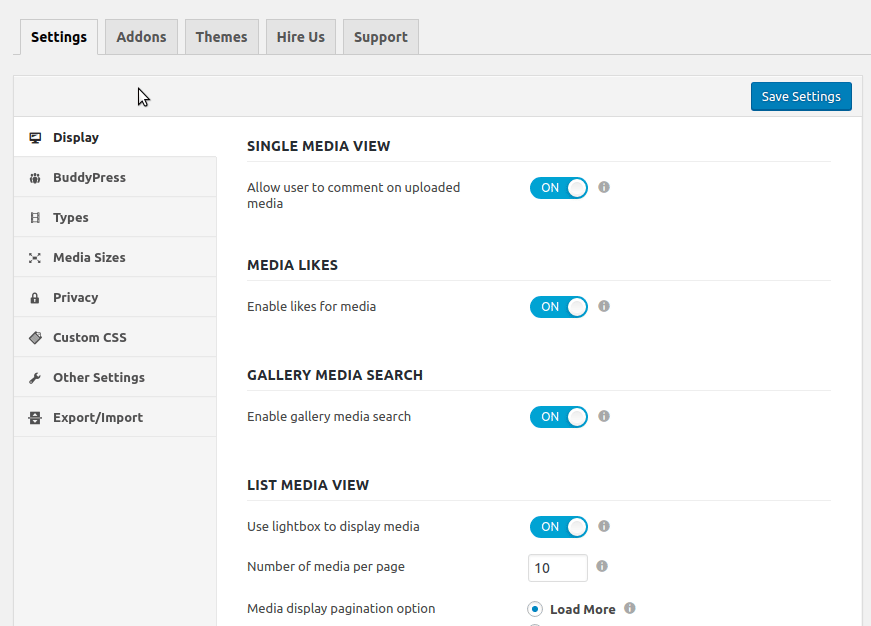This screenshot has height=626, width=871.
Task: Focus the number of media per page field
Action: click(x=557, y=568)
